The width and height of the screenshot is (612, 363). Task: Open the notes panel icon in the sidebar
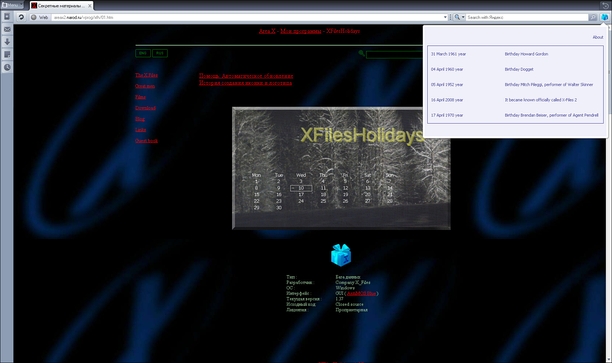pos(7,55)
